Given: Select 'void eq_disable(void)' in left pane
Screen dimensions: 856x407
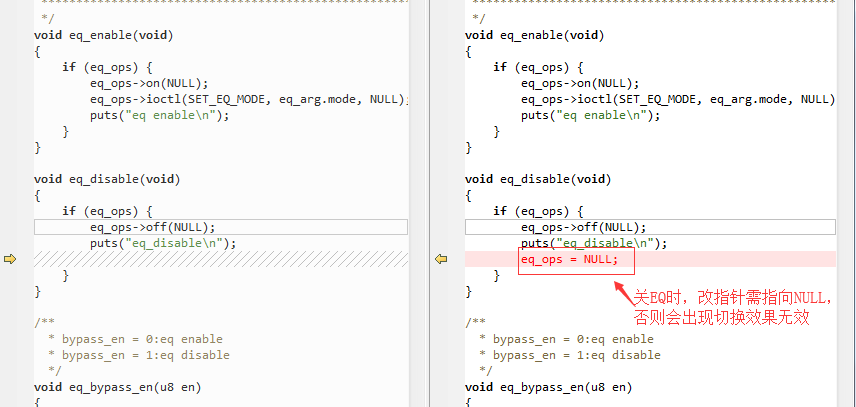Looking at the screenshot, I should coord(107,179).
